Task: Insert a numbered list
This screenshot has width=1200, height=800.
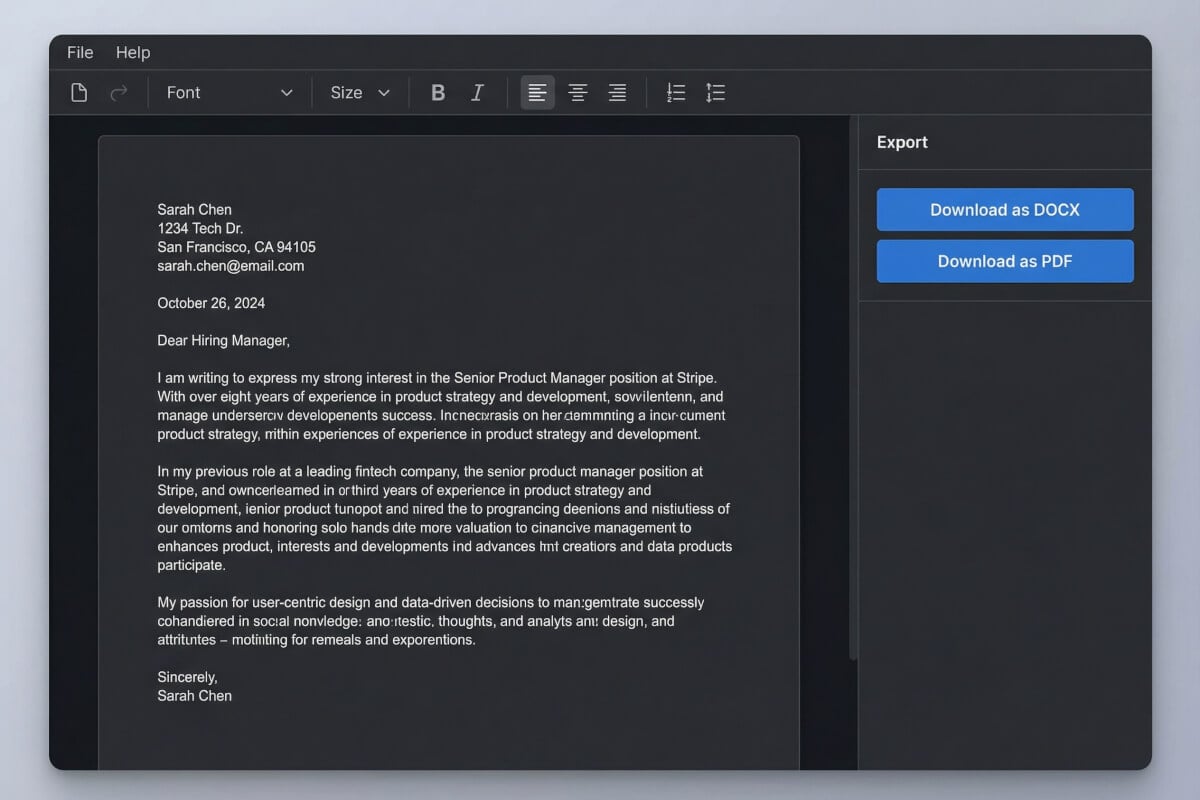Action: [x=676, y=93]
